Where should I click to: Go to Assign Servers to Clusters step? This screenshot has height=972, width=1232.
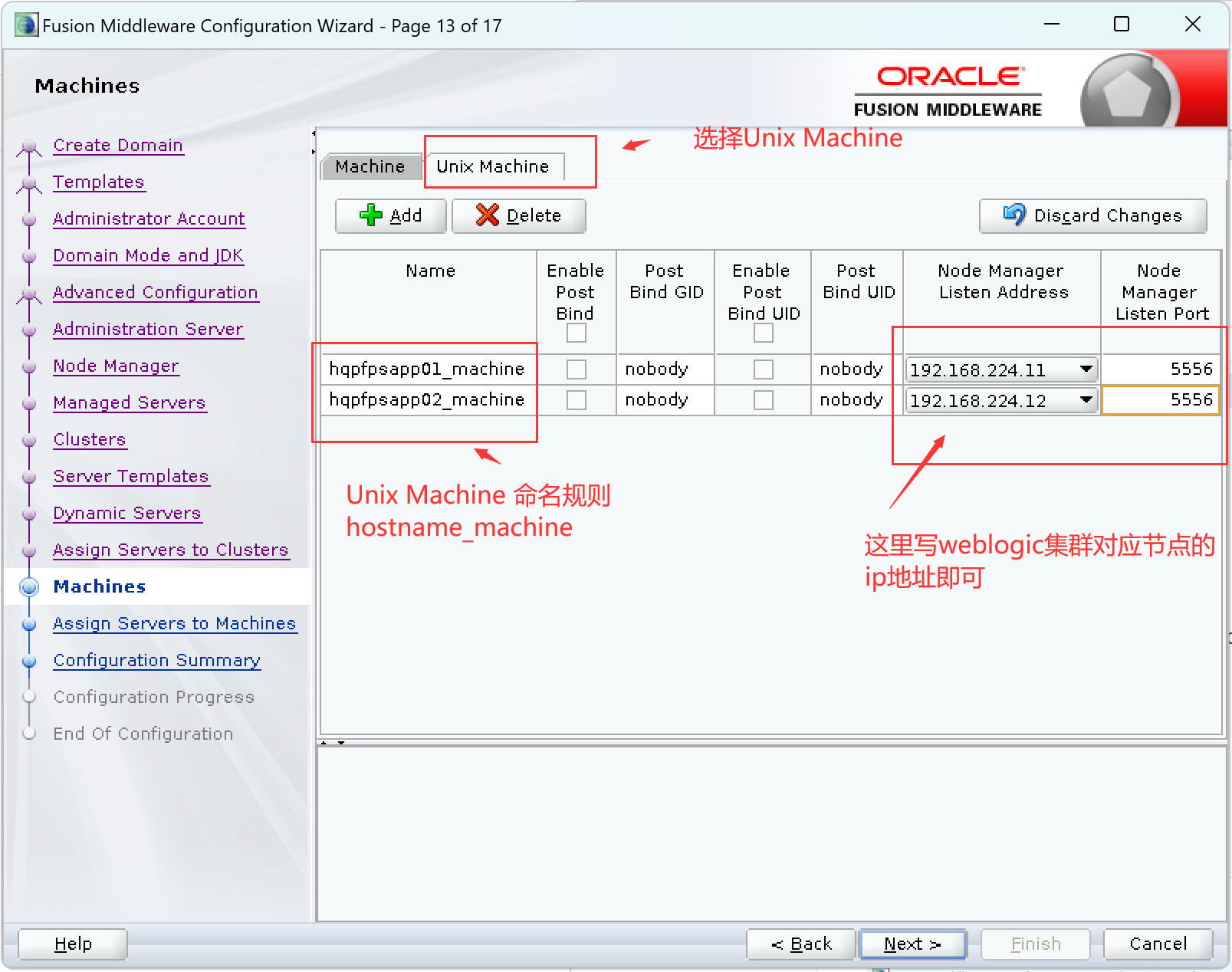[171, 550]
